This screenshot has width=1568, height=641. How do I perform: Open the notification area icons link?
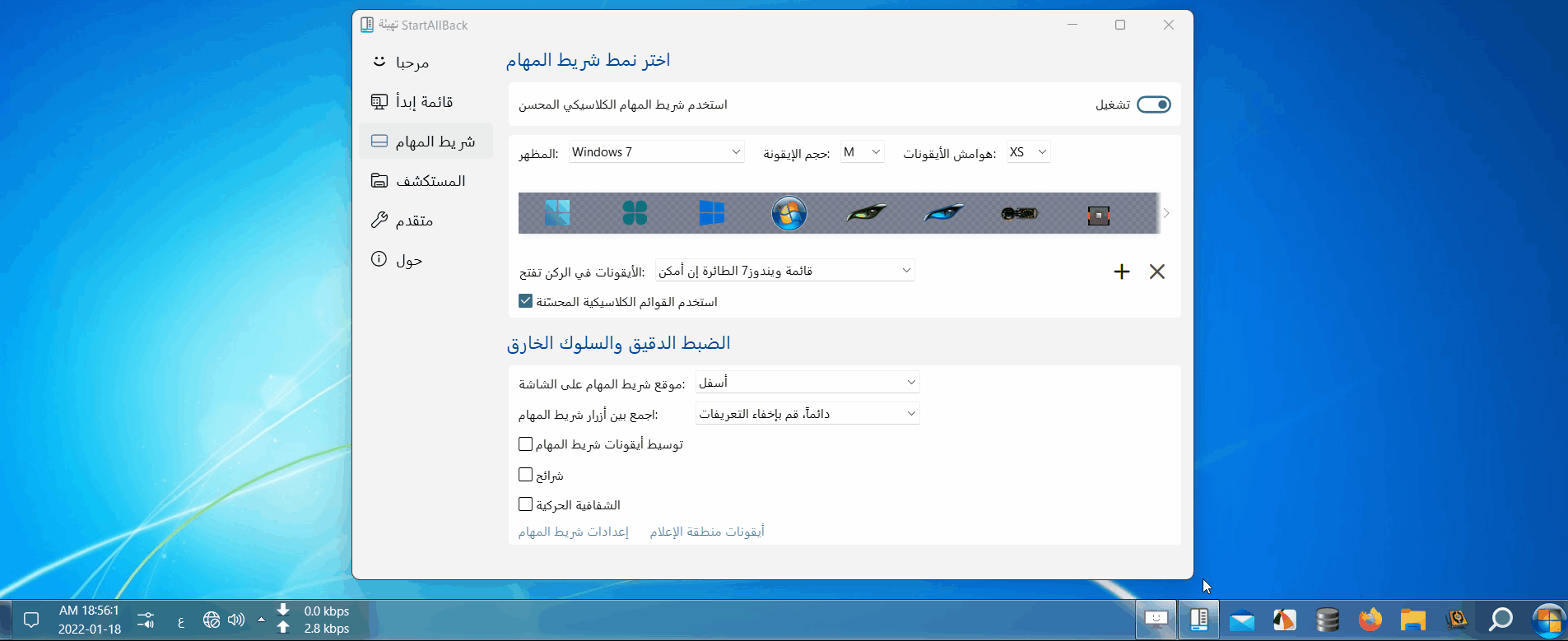(707, 532)
